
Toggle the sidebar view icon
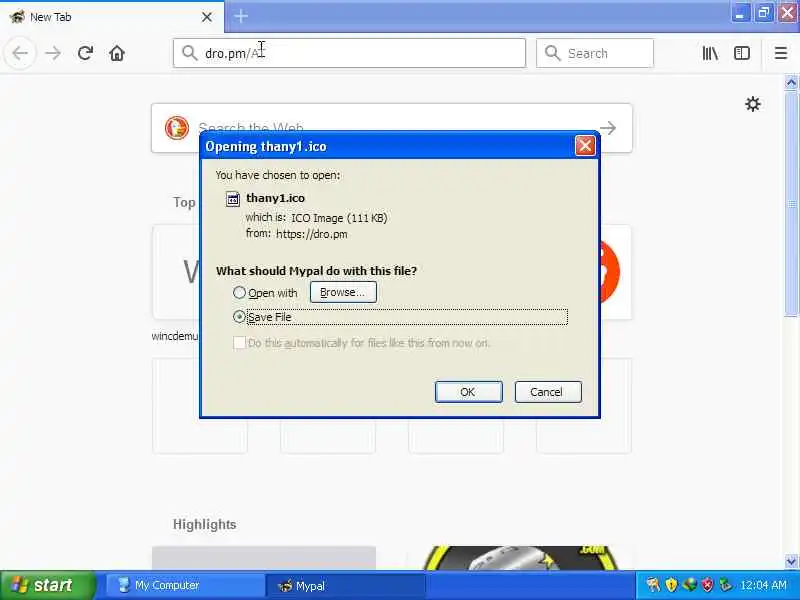point(741,53)
